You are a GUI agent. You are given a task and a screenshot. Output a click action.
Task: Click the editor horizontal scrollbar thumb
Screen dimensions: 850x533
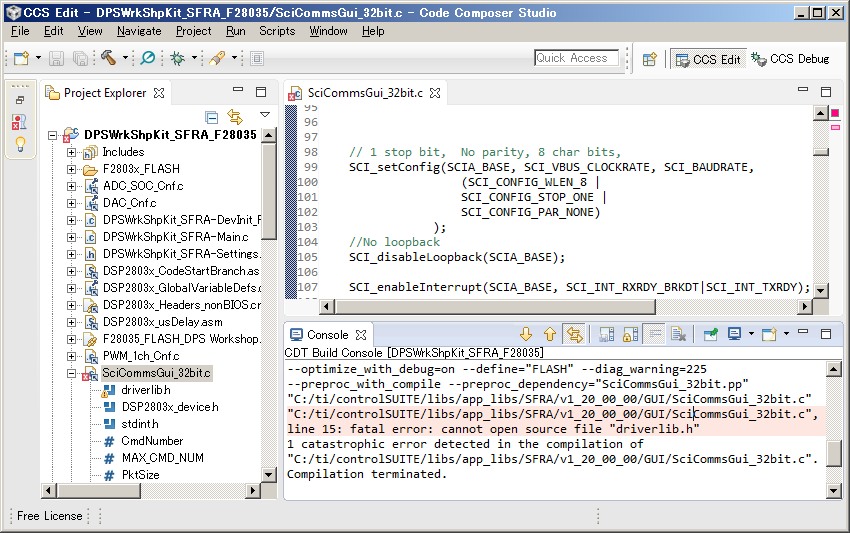(x=495, y=306)
